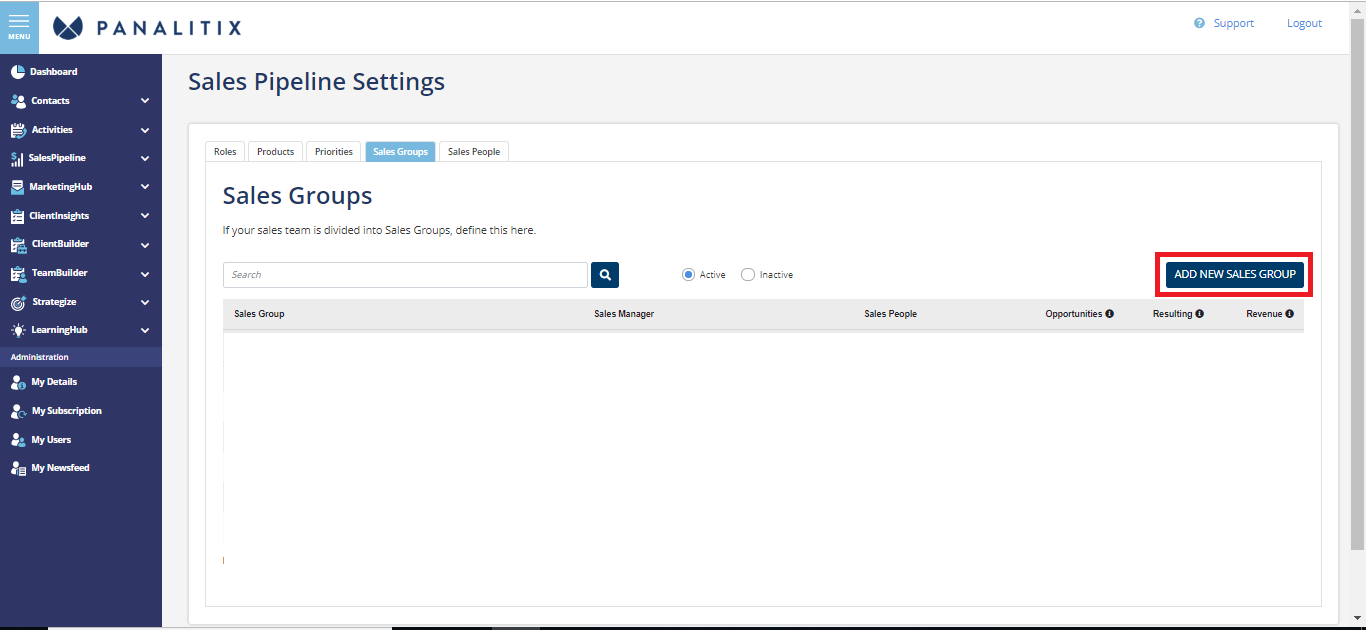The height and width of the screenshot is (630, 1366).
Task: Switch to the Priorities tab
Action: (334, 152)
